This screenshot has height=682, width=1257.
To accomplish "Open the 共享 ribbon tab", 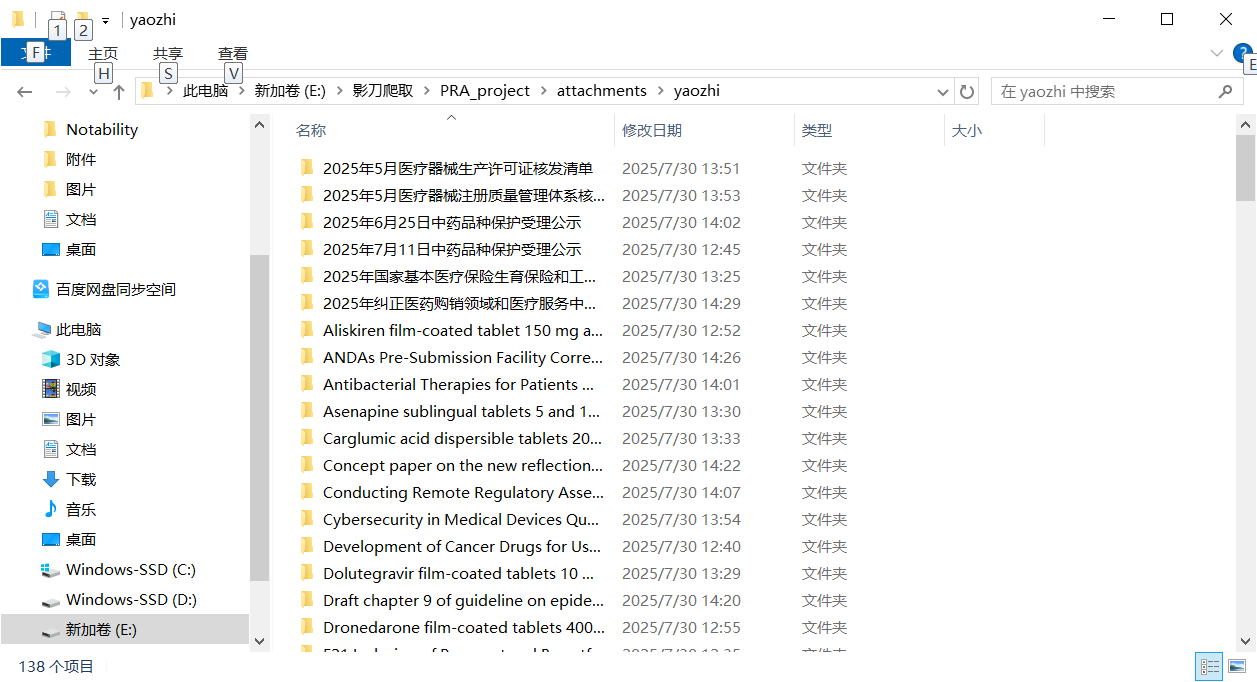I will 168,54.
